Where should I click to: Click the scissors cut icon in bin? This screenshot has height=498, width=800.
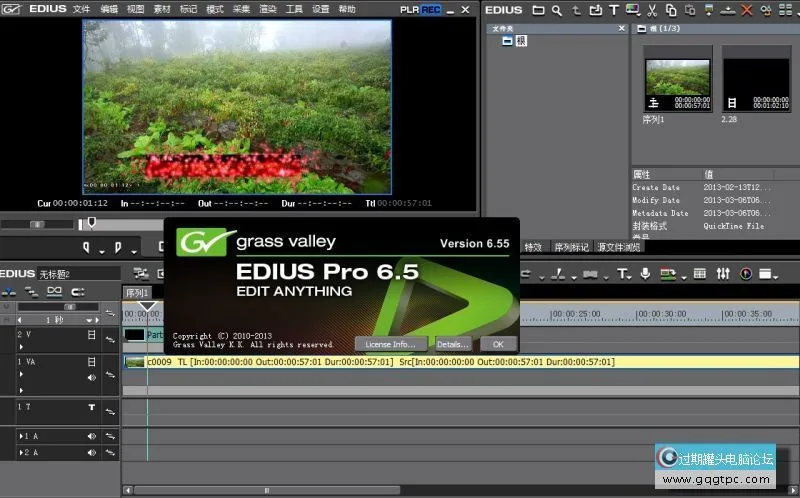(x=651, y=10)
